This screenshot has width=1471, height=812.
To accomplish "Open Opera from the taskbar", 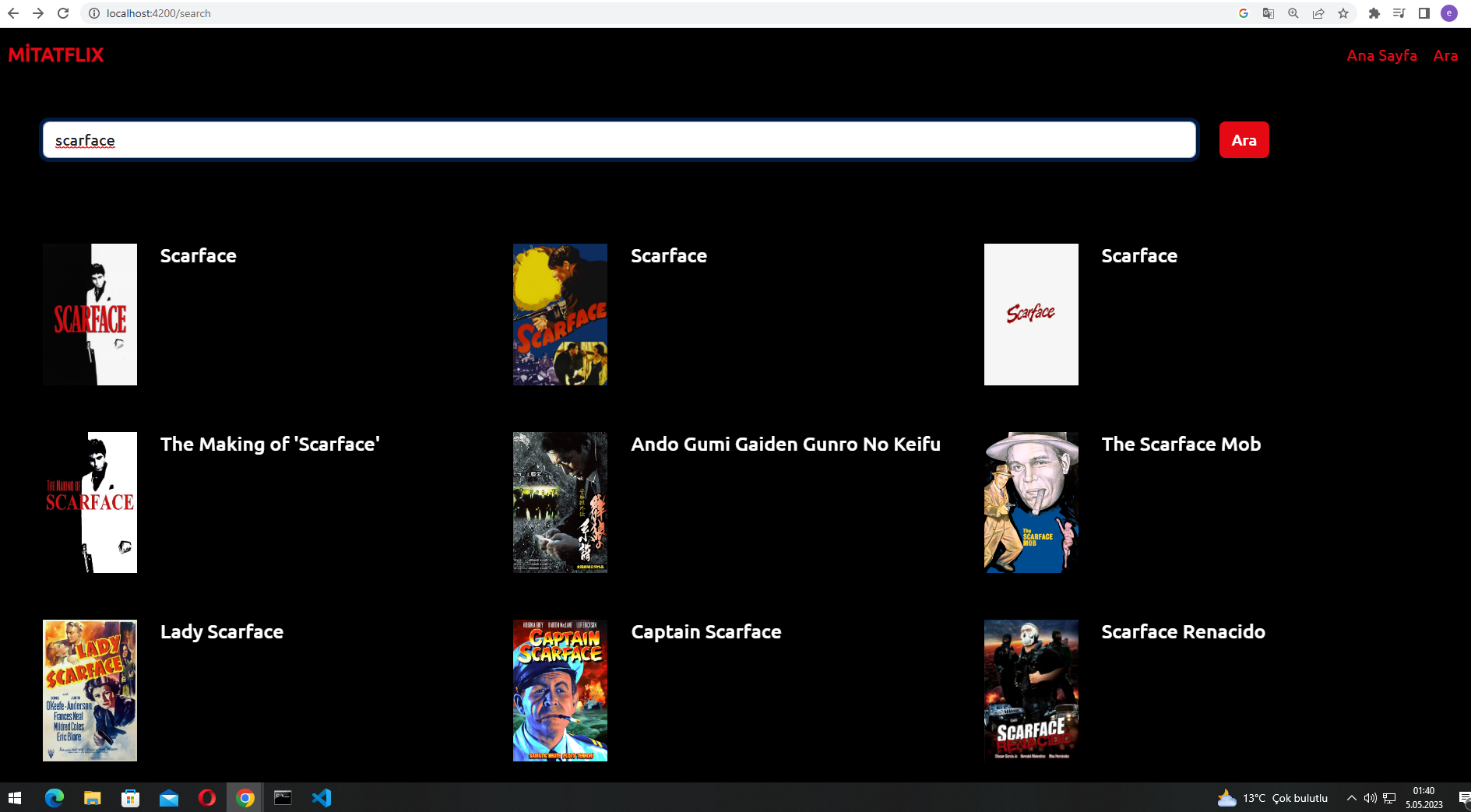I will tap(206, 797).
